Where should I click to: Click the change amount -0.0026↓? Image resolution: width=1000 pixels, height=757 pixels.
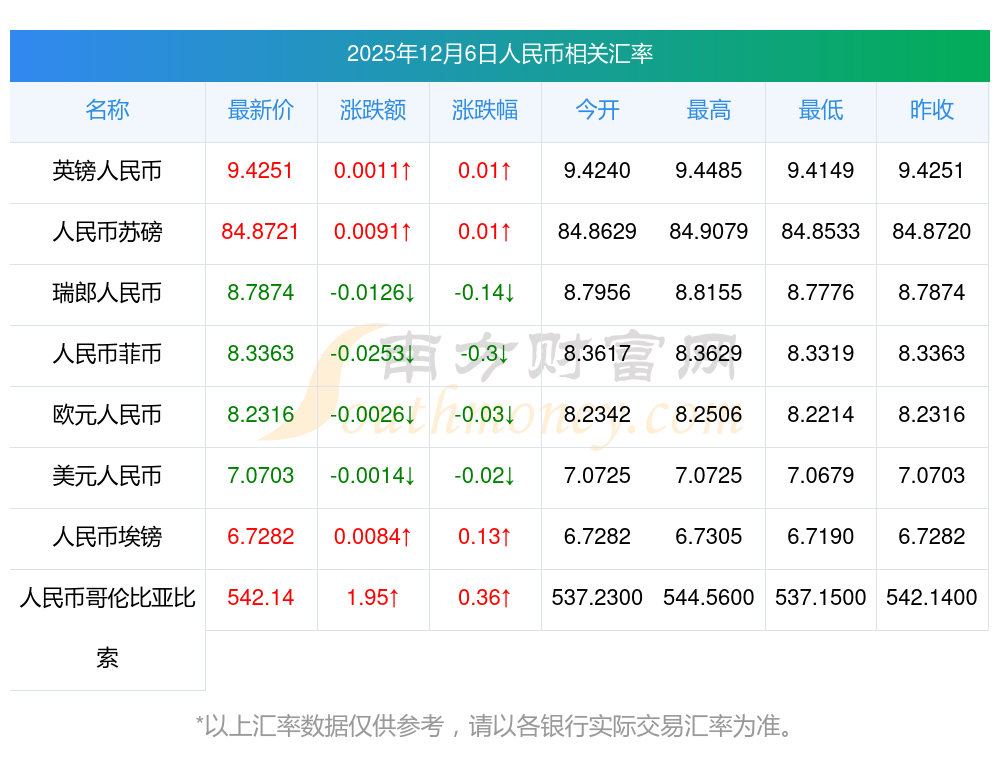tap(372, 415)
